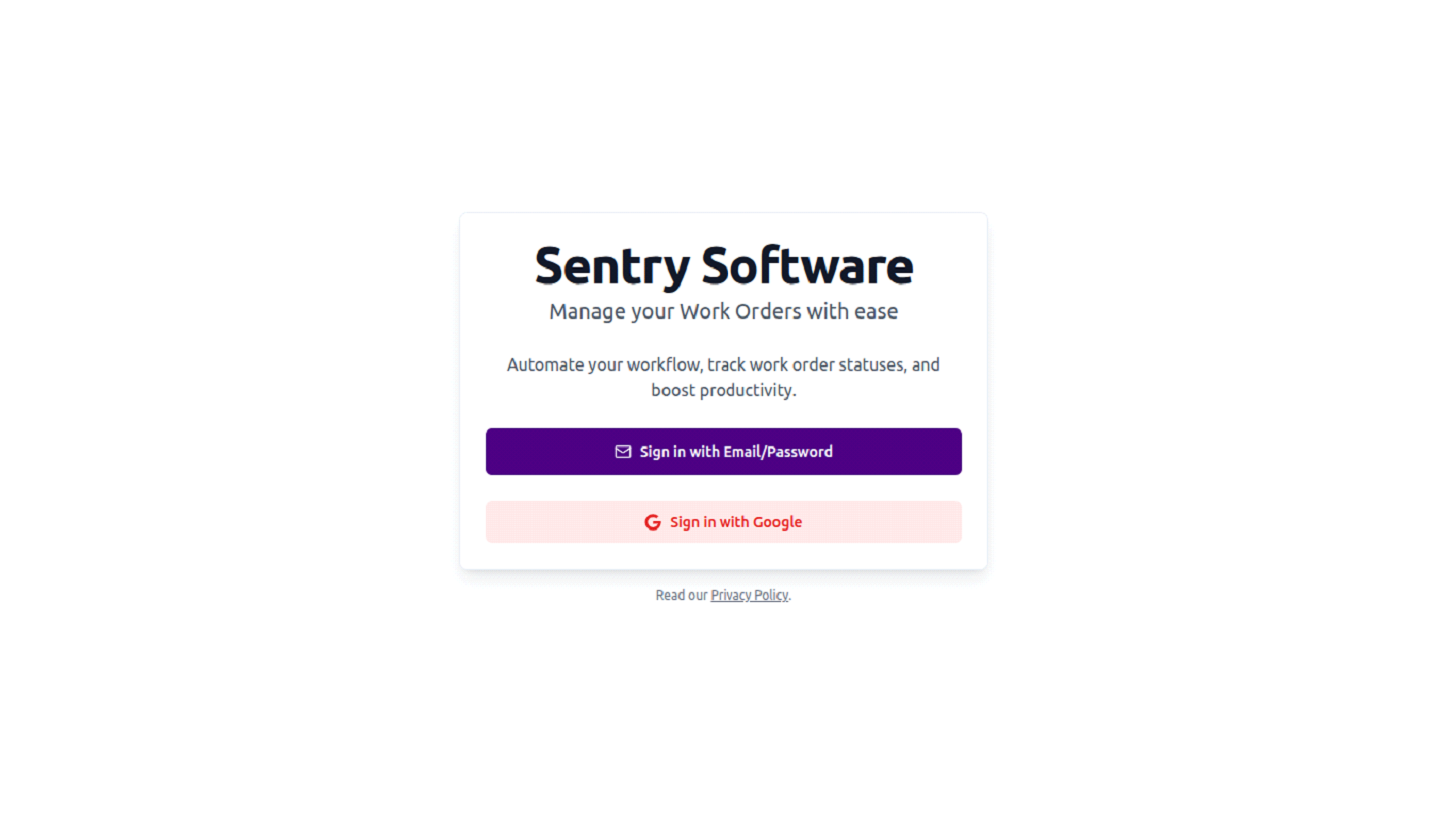Click the Sentry Software heading
This screenshot has height=829, width=1456.
724,265
